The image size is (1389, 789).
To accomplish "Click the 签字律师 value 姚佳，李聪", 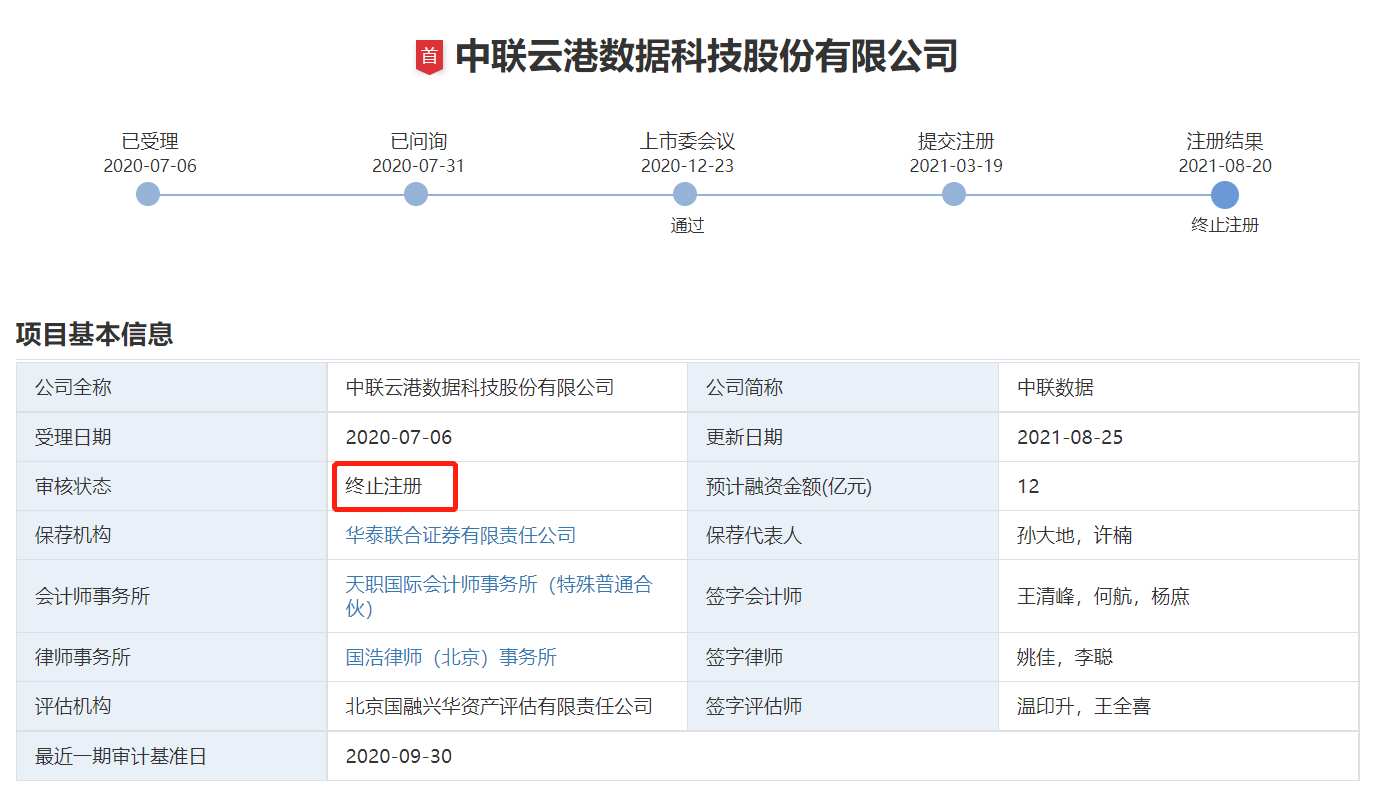I will pyautogui.click(x=1065, y=657).
